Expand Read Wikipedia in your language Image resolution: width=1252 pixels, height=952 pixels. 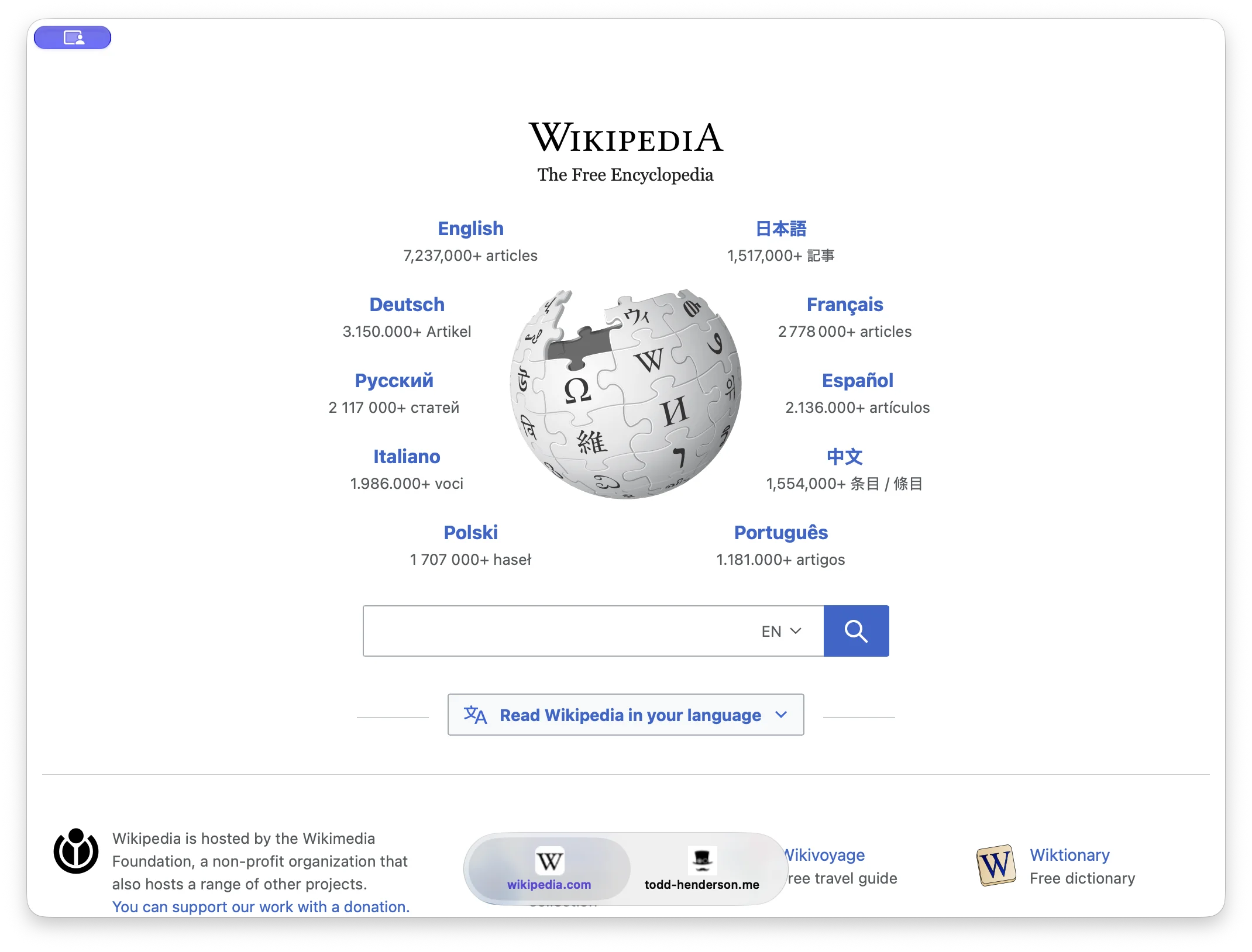pos(625,715)
